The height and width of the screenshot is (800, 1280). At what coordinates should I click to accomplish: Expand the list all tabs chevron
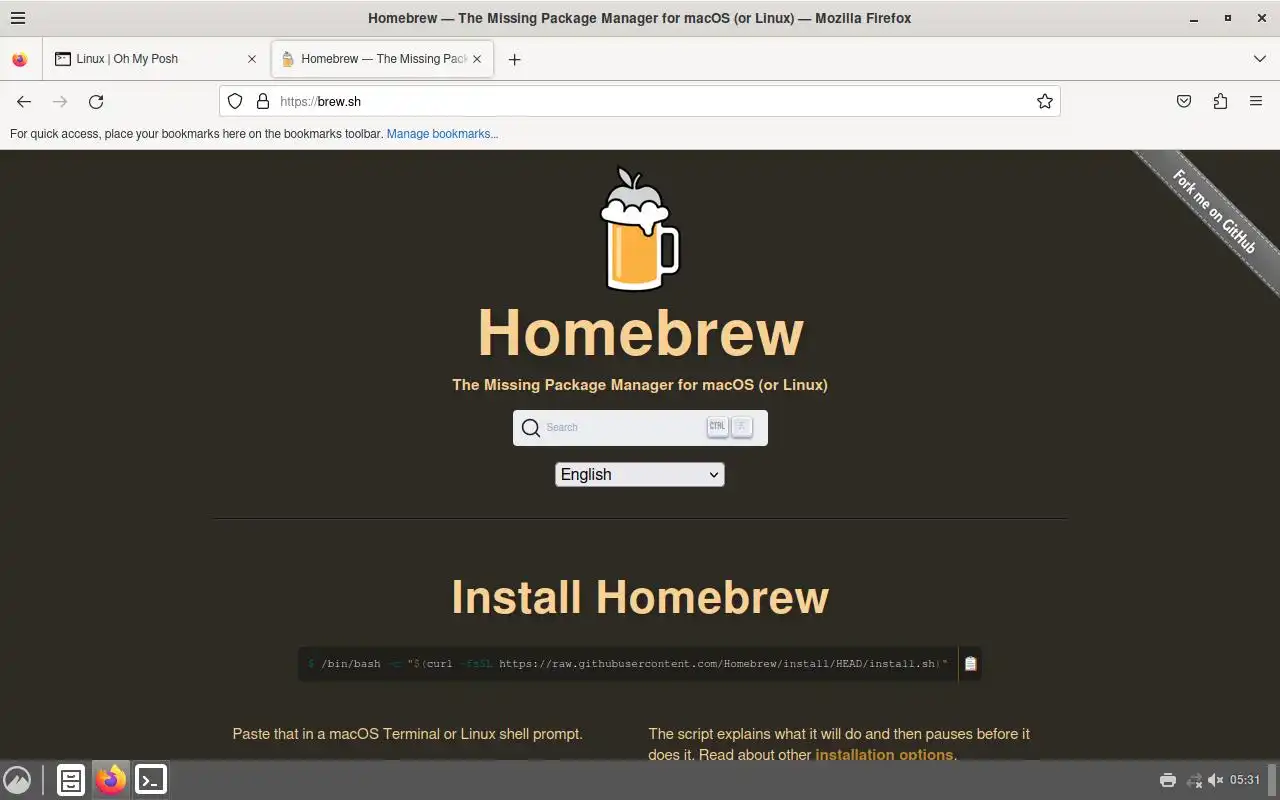coord(1260,59)
